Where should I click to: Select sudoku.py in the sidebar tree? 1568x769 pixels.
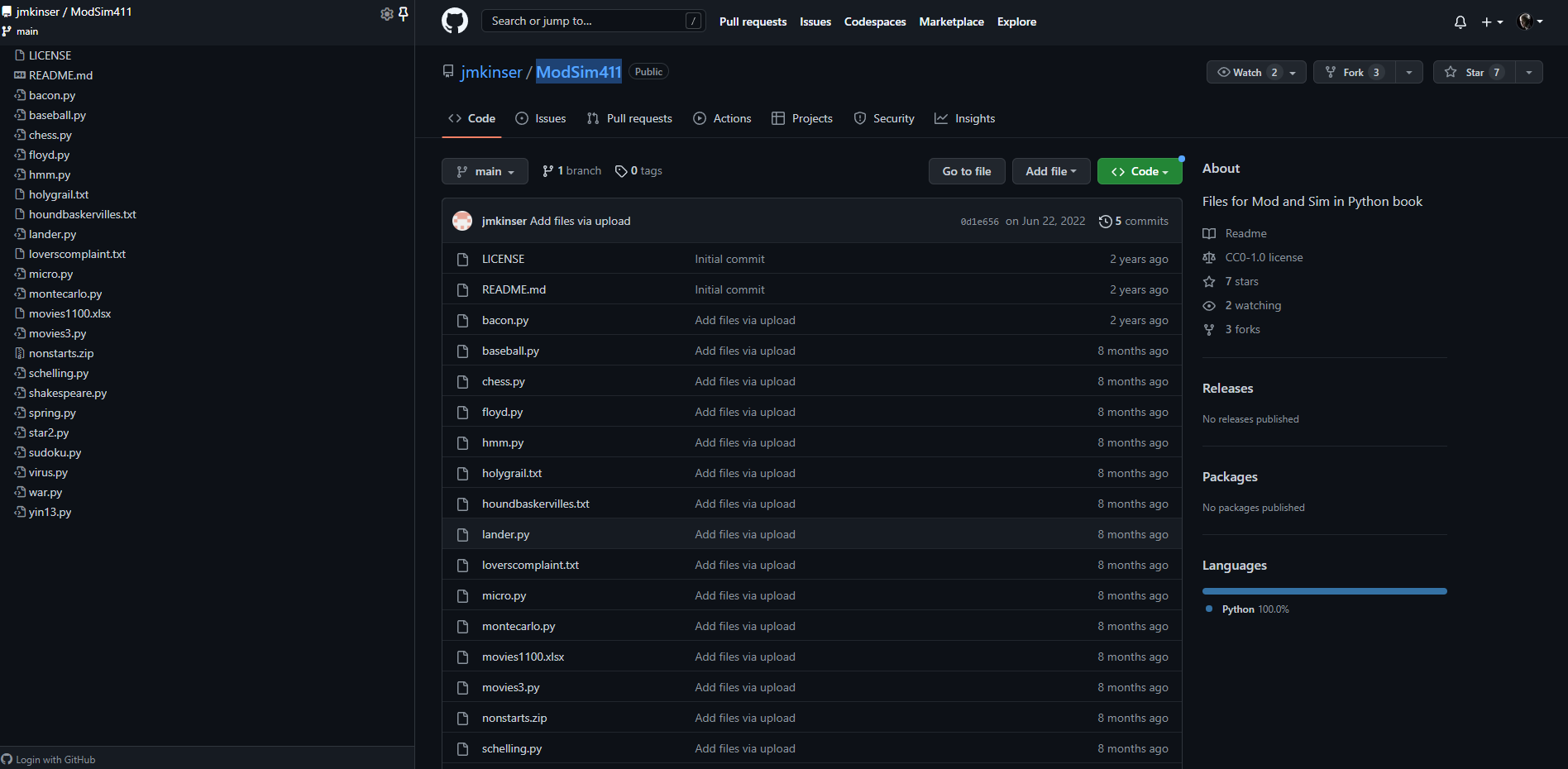55,452
